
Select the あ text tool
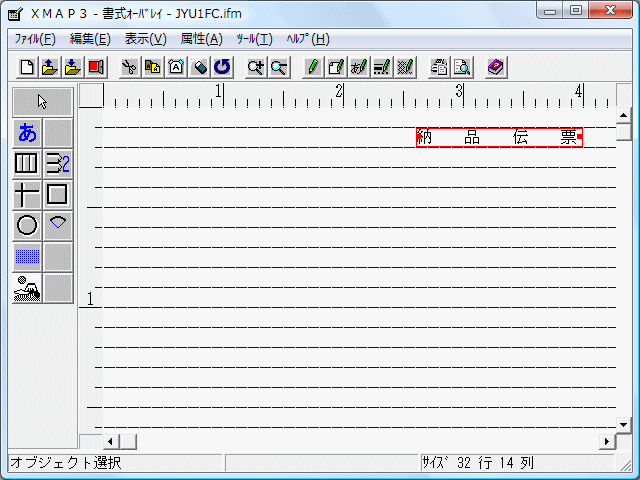tap(27, 133)
